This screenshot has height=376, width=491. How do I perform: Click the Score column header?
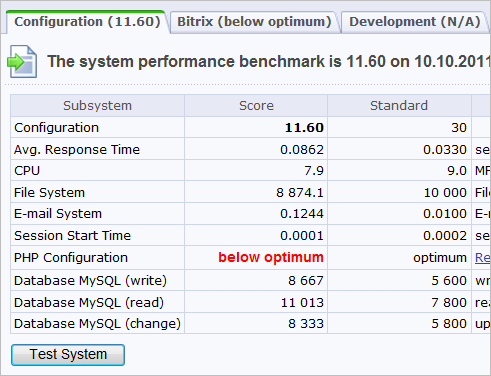[x=256, y=106]
